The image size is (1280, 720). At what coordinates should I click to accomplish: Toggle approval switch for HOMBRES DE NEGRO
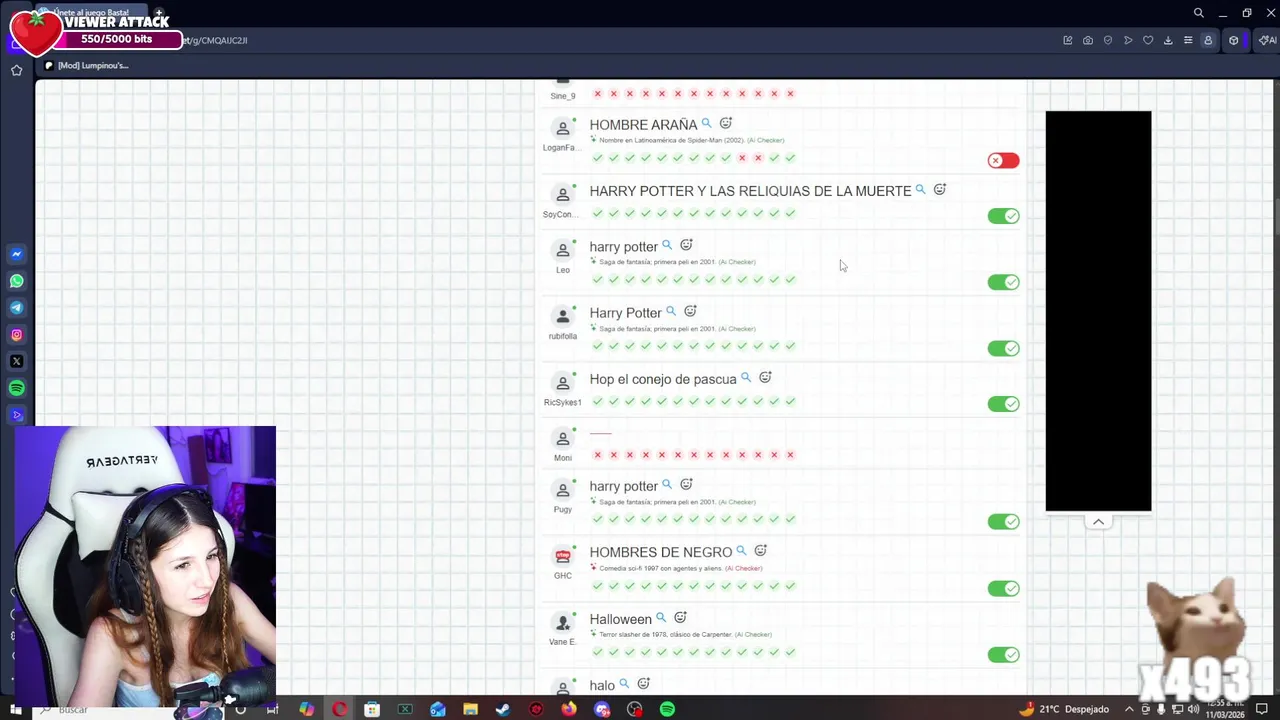click(1003, 588)
